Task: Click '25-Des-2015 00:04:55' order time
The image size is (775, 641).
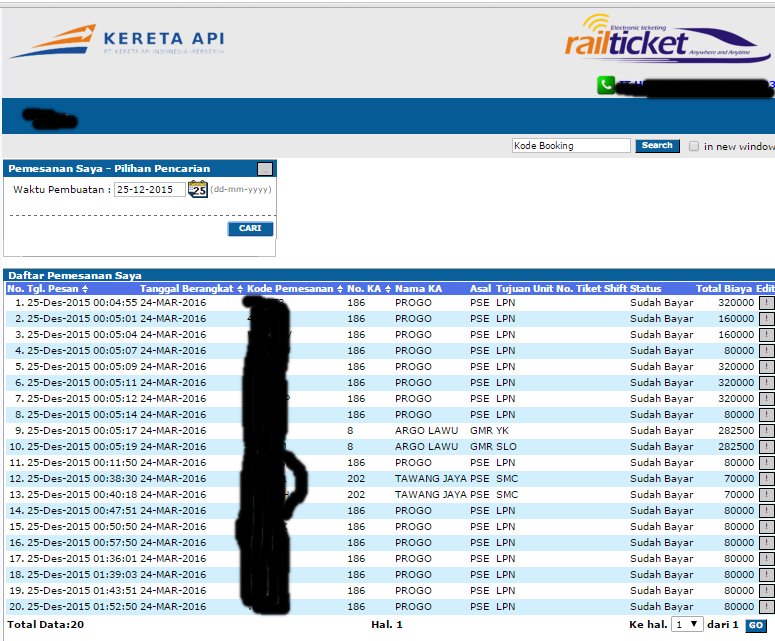Action: pyautogui.click(x=82, y=303)
